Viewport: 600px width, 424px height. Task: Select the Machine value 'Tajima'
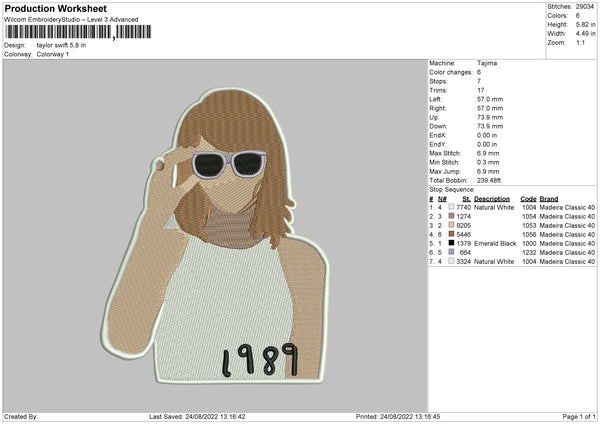point(487,63)
